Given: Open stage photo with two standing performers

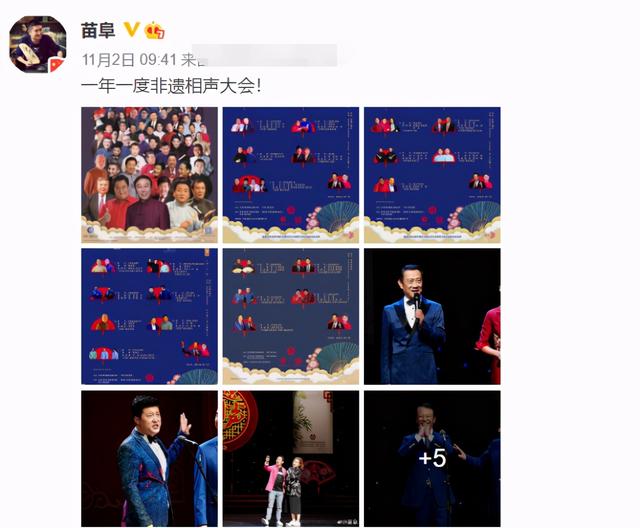Looking at the screenshot, I should tap(291, 458).
